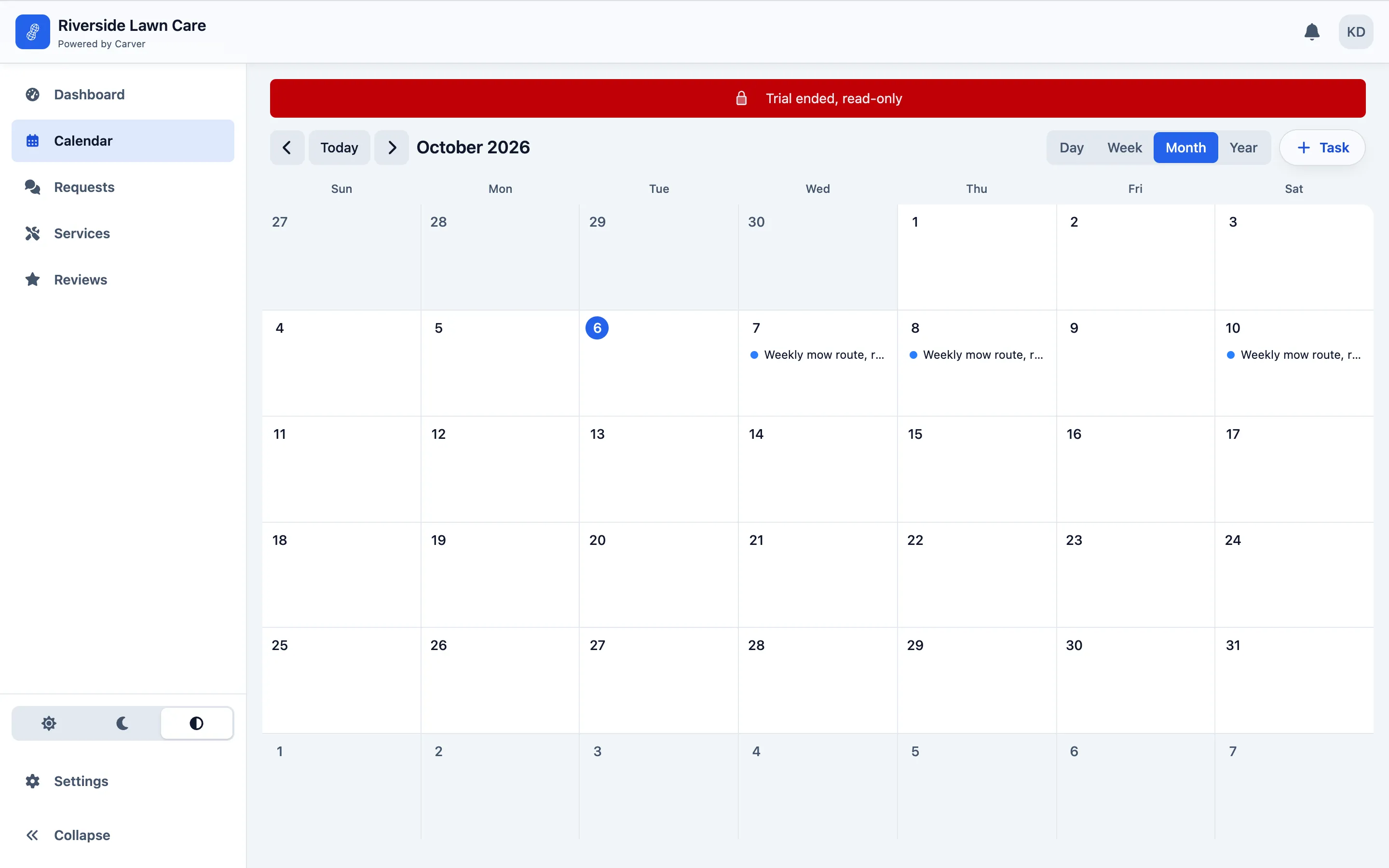The width and height of the screenshot is (1389, 868).
Task: Select the system contrast theme option
Action: pyautogui.click(x=196, y=723)
